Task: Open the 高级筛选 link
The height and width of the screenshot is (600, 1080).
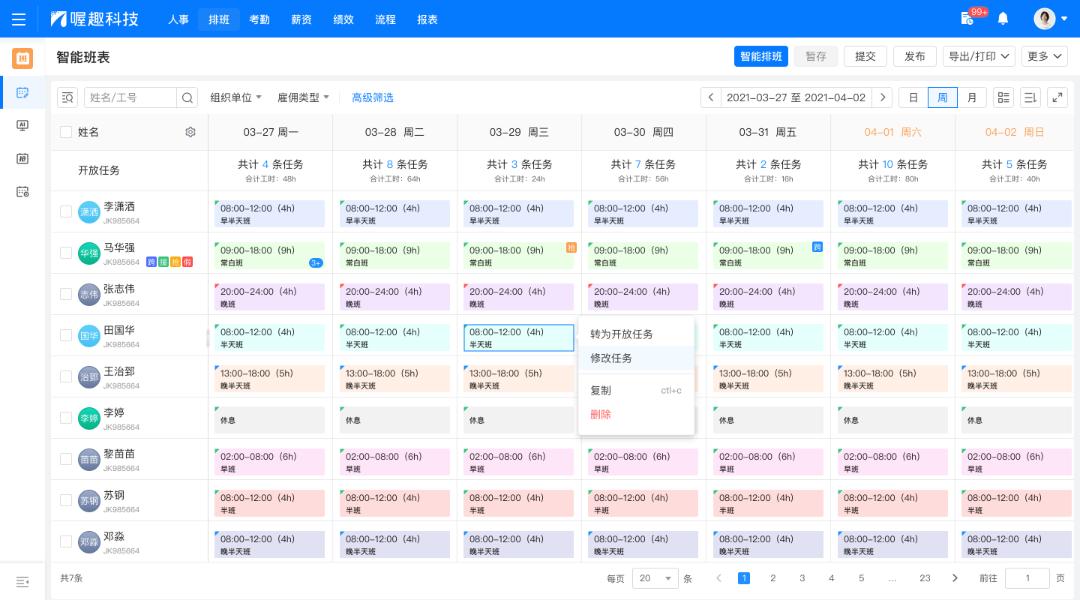Action: (x=372, y=98)
